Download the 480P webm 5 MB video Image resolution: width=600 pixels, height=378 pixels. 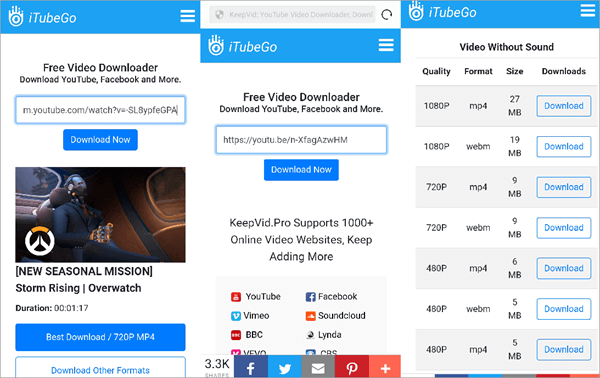click(x=564, y=309)
